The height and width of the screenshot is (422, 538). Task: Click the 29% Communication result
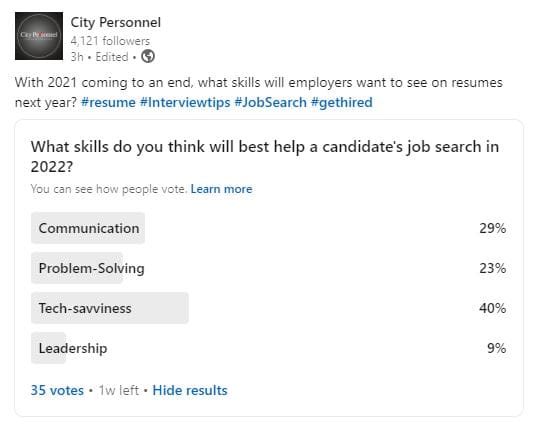tap(493, 228)
